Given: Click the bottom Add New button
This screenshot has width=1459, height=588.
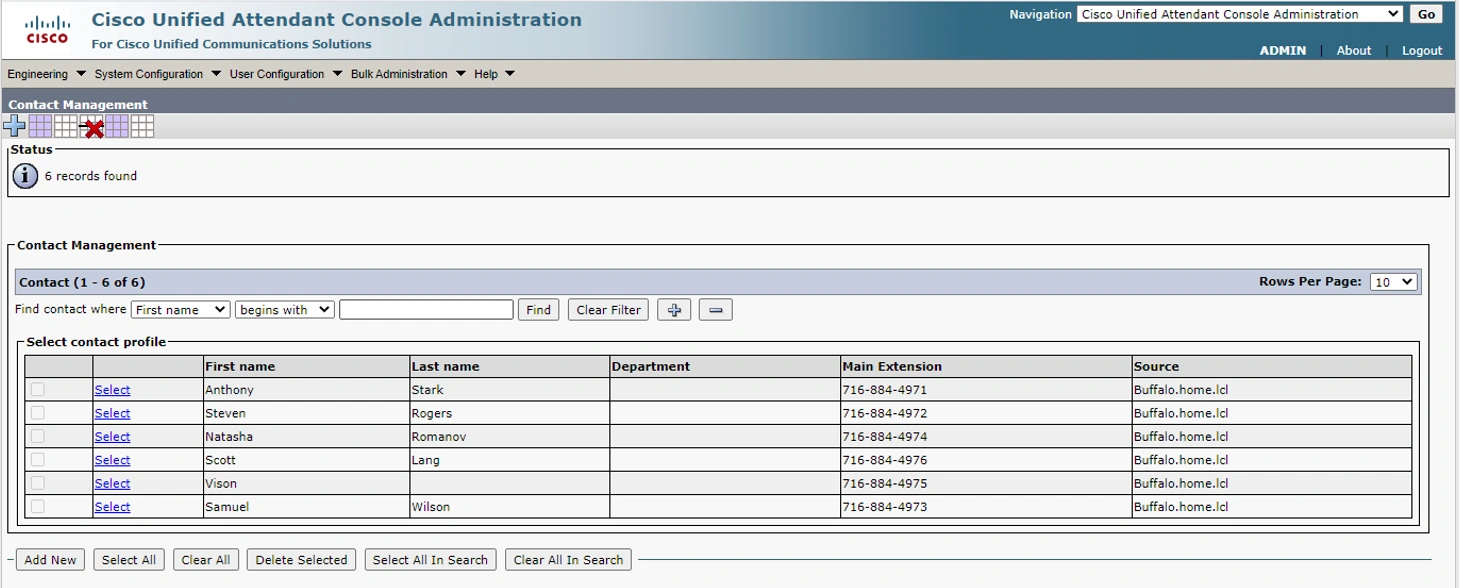Looking at the screenshot, I should 50,560.
